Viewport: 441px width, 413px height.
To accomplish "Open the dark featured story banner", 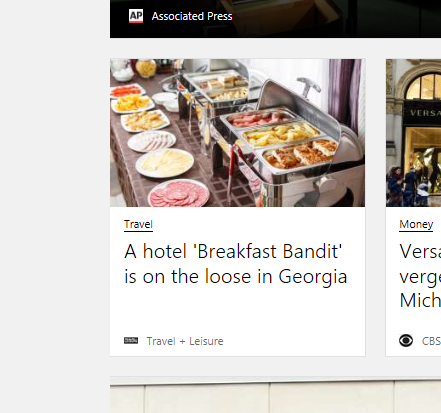I will point(275,19).
